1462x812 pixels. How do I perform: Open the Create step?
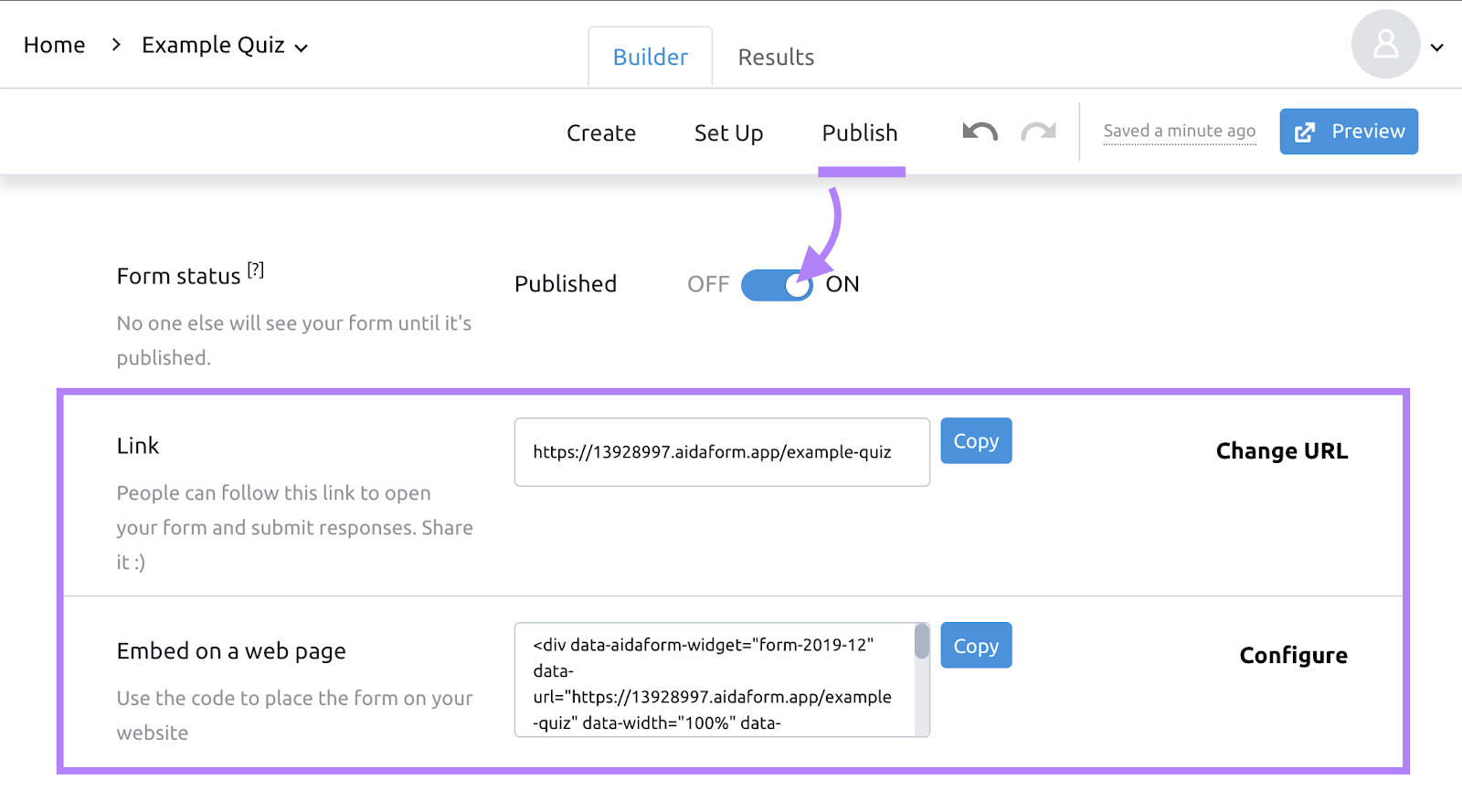click(600, 133)
